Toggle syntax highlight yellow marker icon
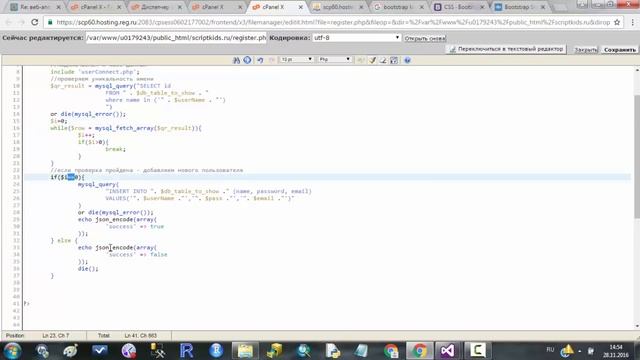 372,60
